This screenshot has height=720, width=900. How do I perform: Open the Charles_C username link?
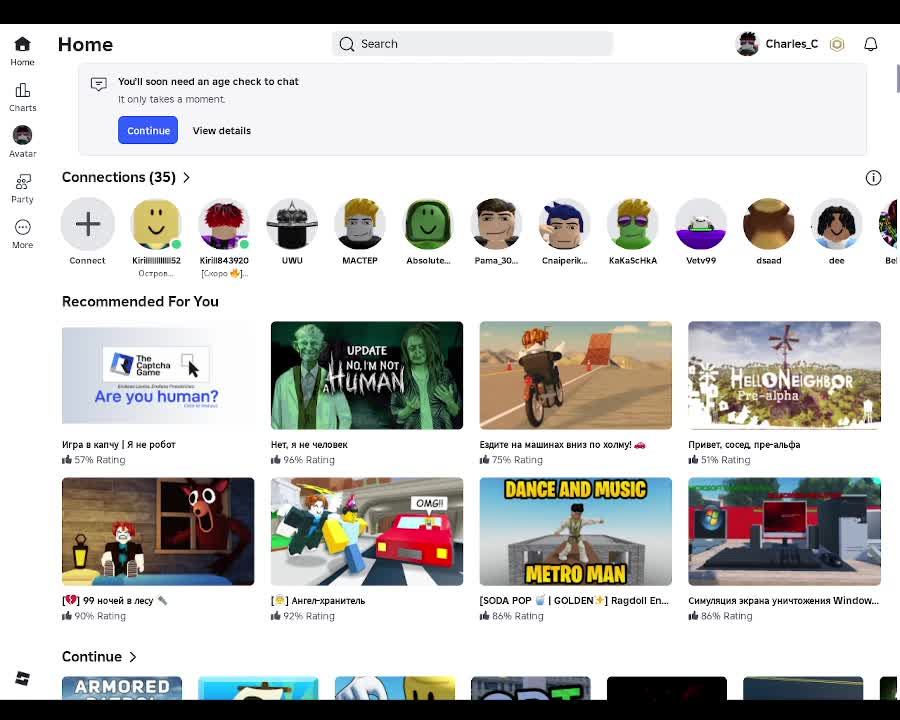pos(792,44)
